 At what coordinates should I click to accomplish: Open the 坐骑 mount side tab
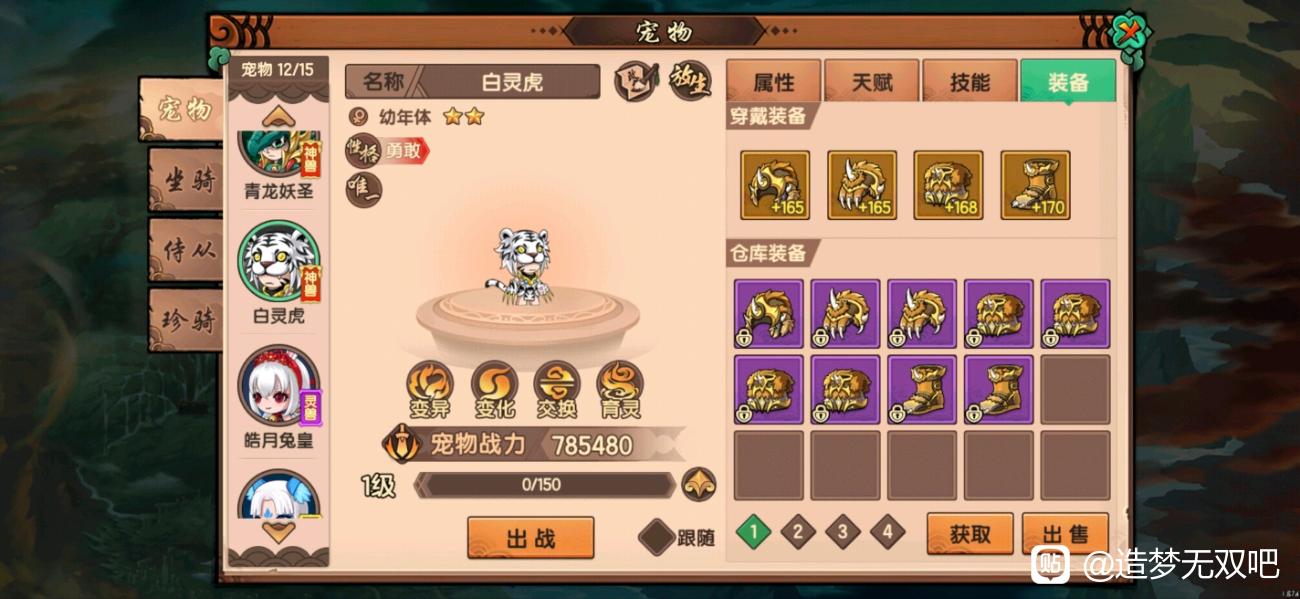pos(186,180)
